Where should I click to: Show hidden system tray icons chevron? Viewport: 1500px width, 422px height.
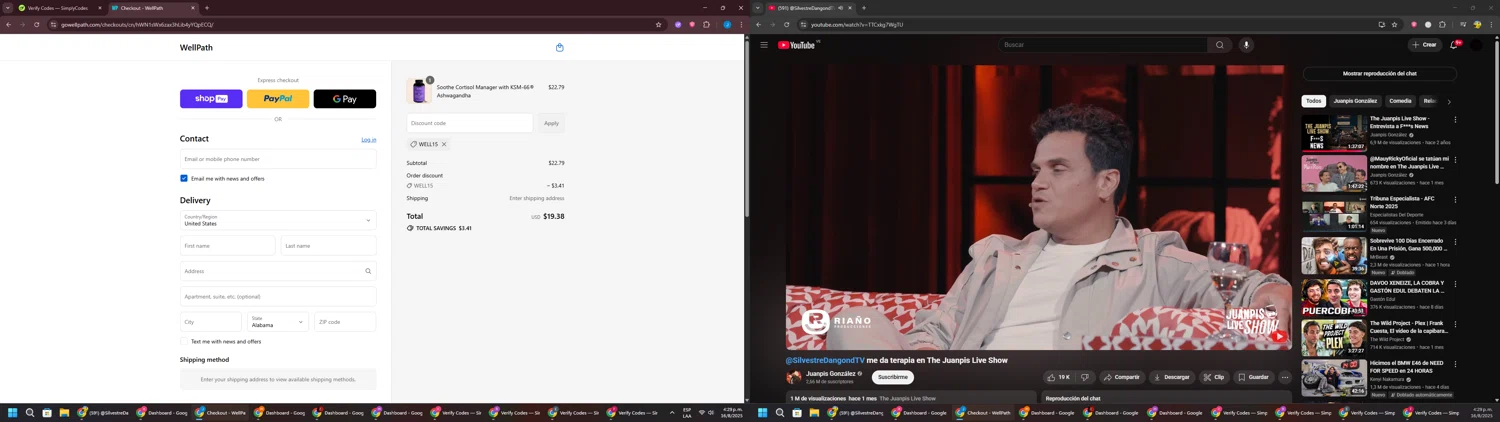point(672,412)
